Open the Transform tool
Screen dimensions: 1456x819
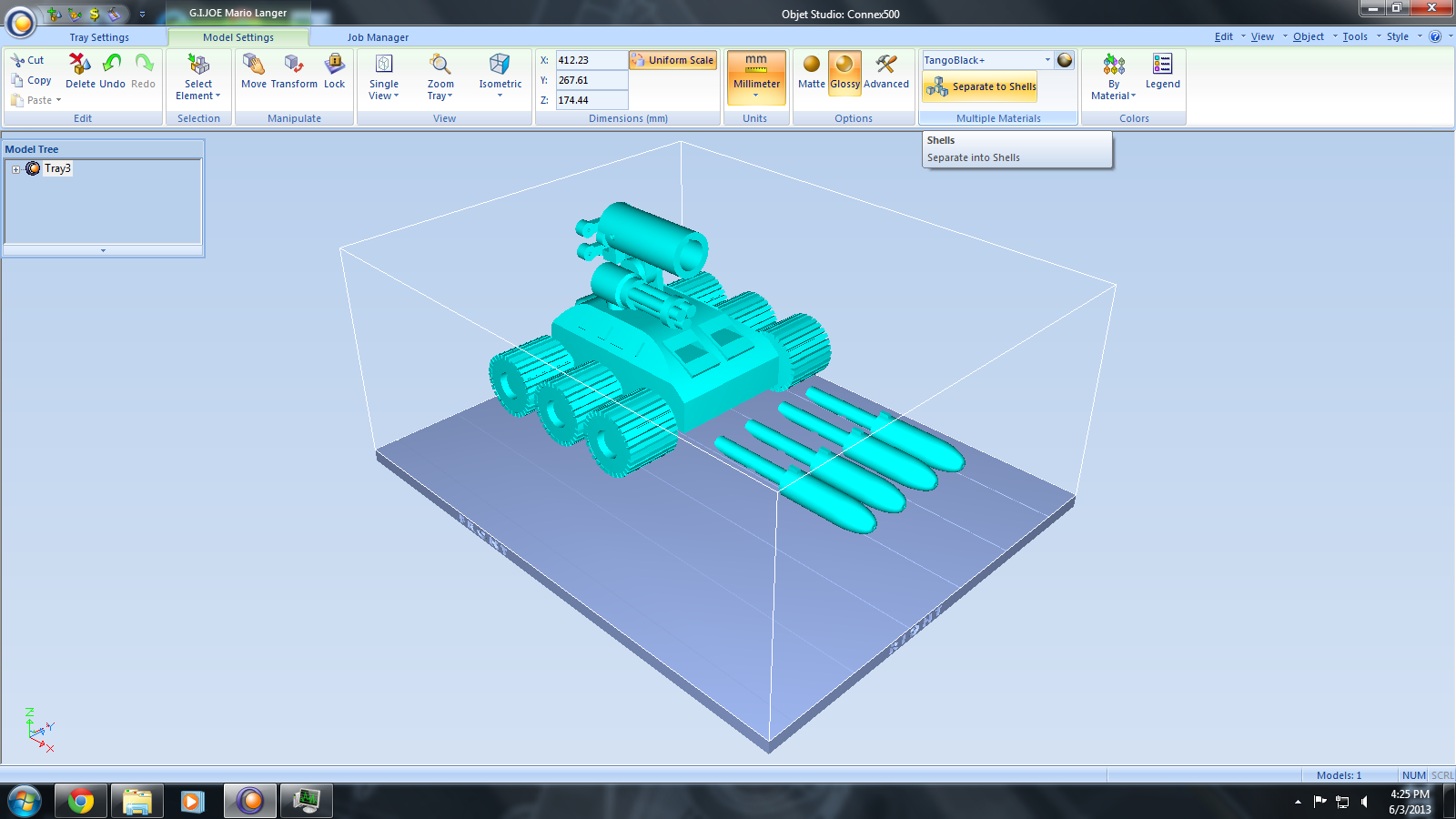(294, 71)
